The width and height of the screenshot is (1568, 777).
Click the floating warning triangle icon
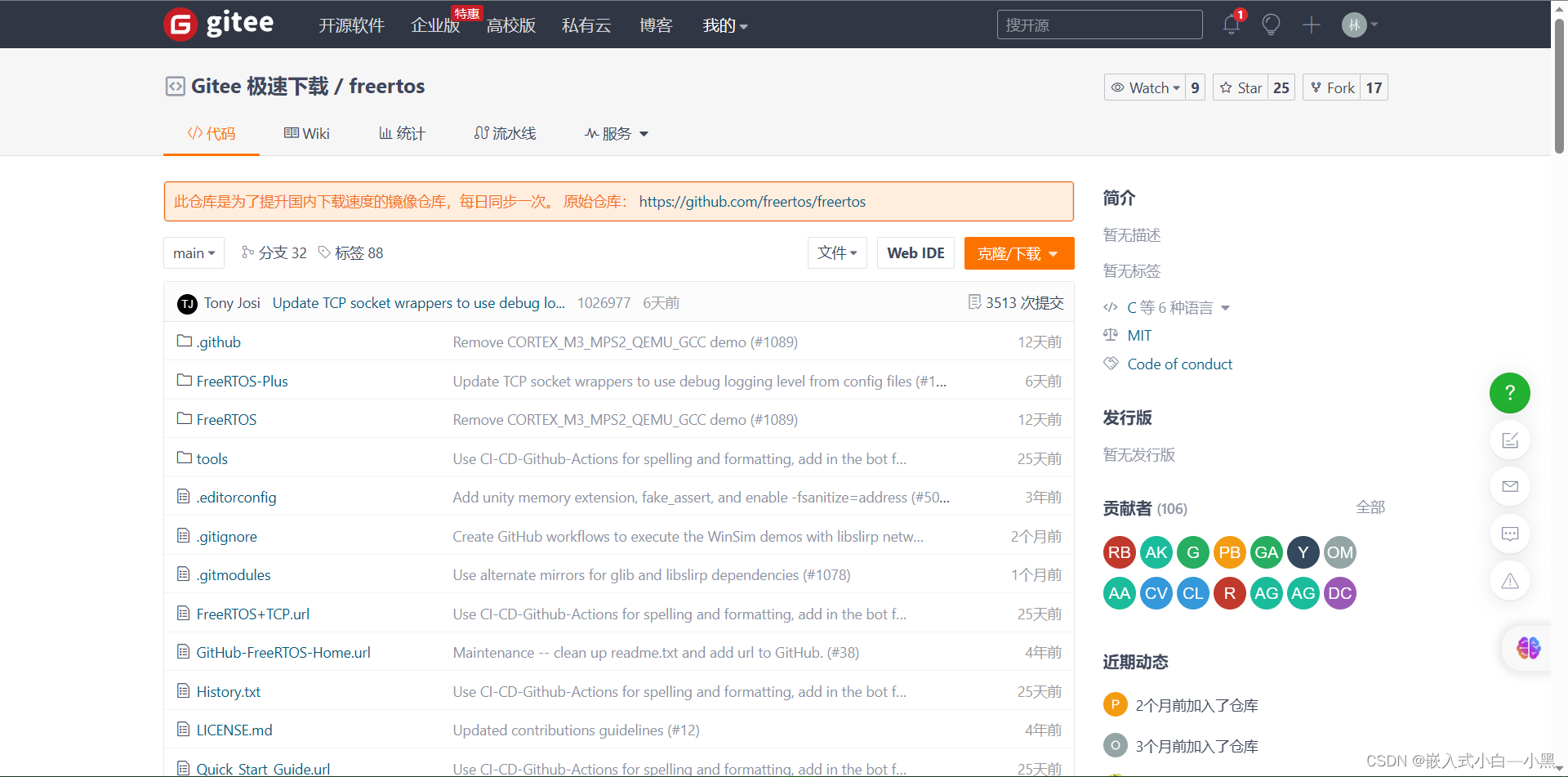pos(1510,581)
